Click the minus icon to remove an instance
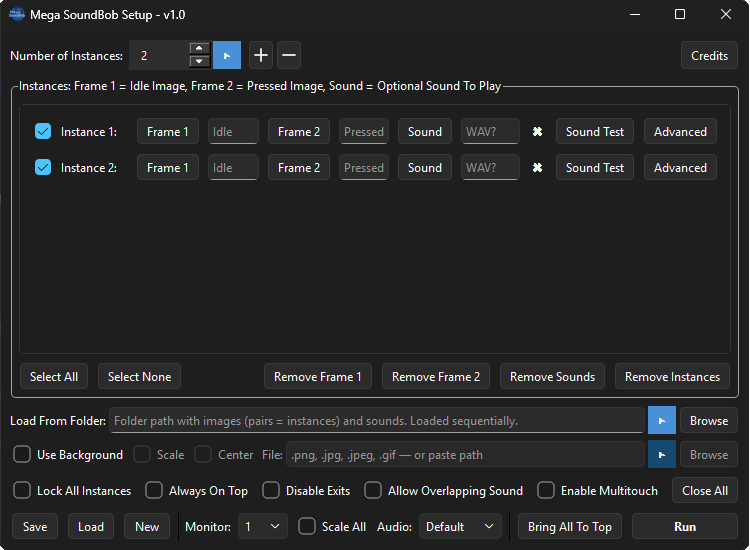 click(x=288, y=55)
